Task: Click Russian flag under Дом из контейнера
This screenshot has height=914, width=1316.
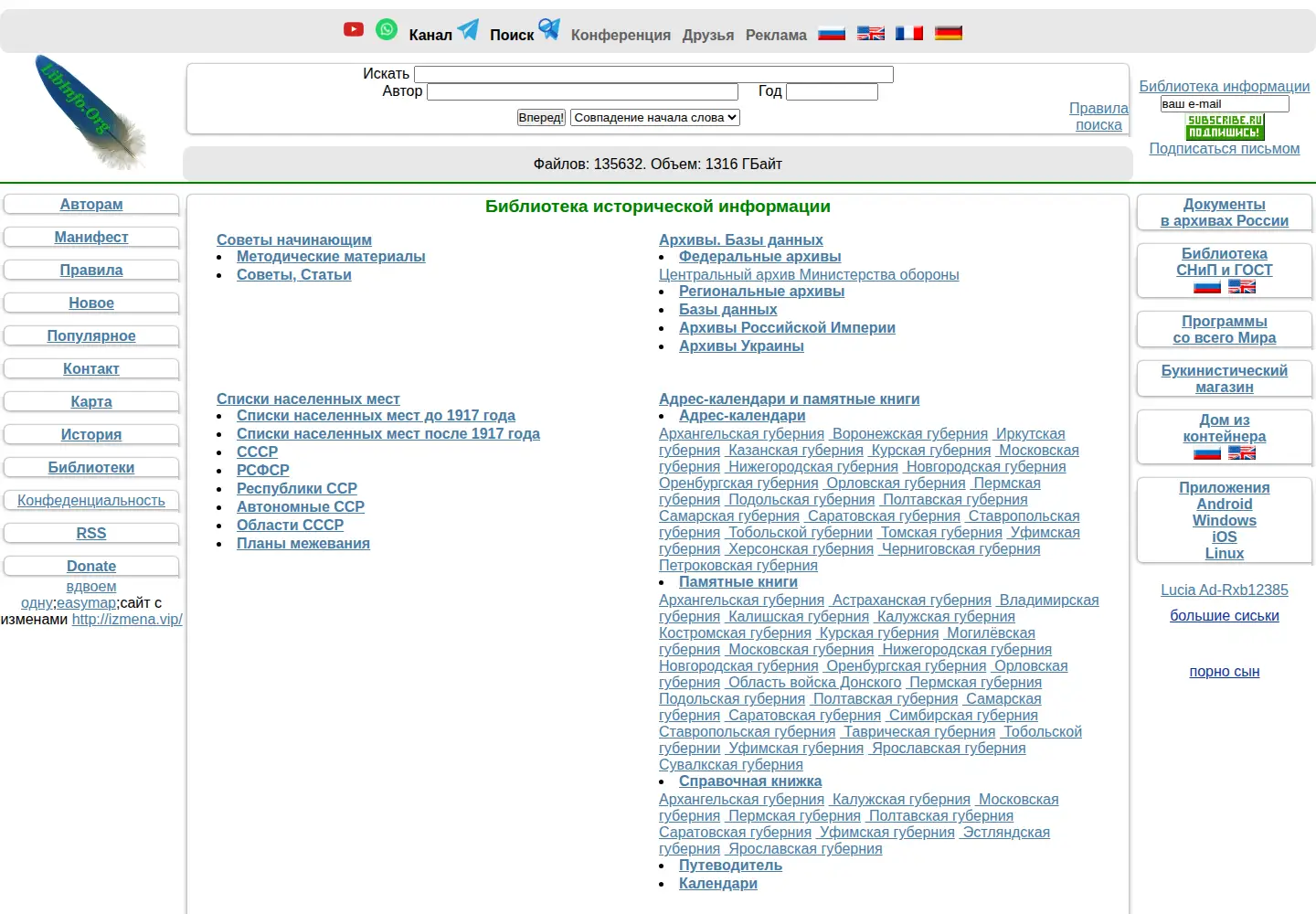Action: point(1207,453)
